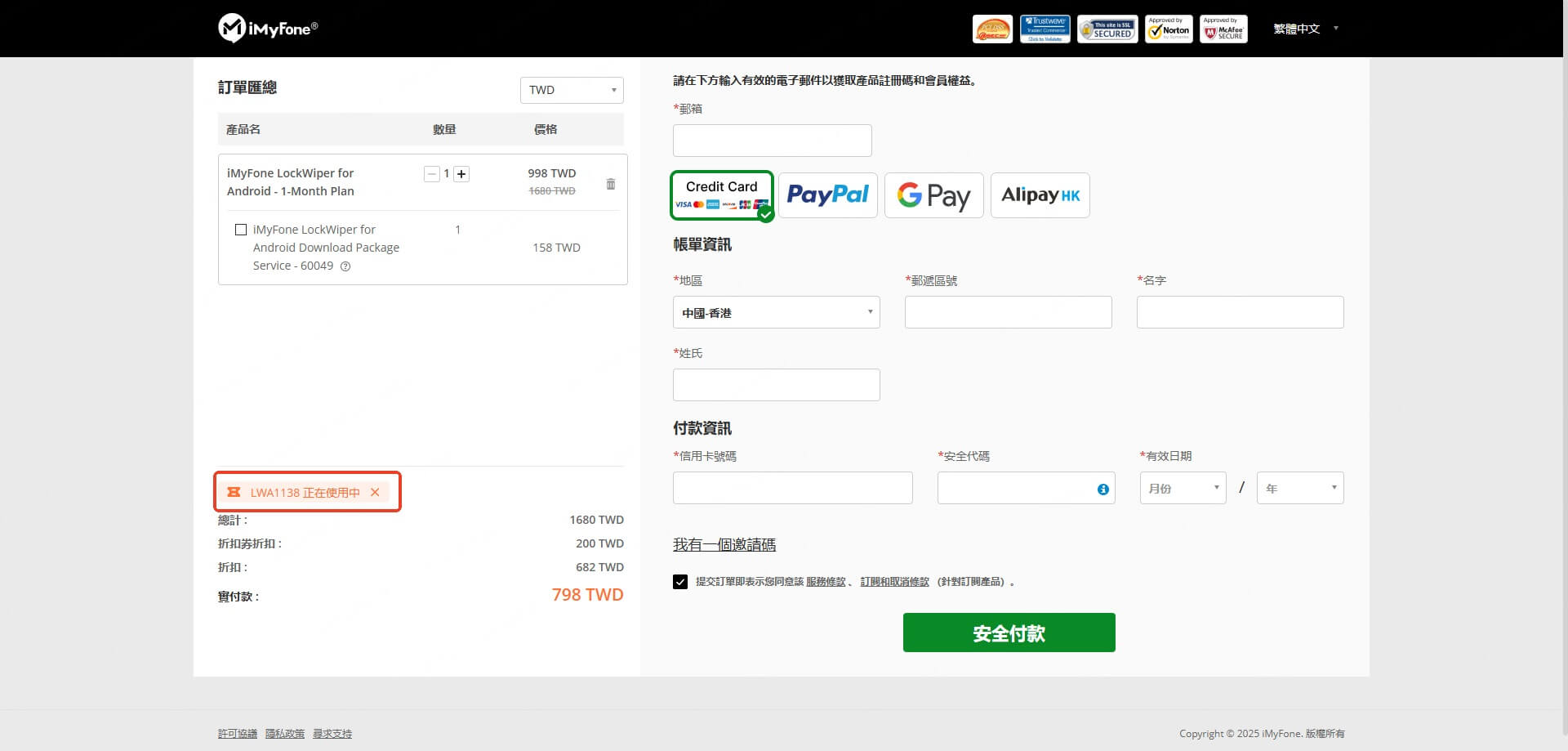Remove the LWA1138 coupon with X
Screen dimensions: 1568x751
click(x=375, y=492)
